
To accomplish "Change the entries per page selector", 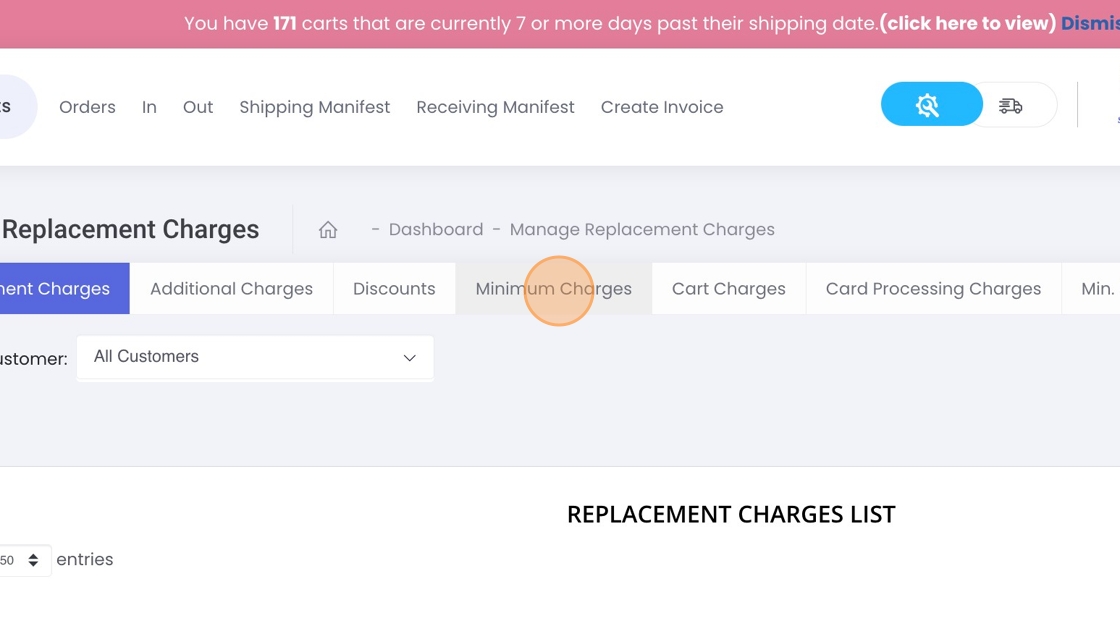I will (22, 560).
